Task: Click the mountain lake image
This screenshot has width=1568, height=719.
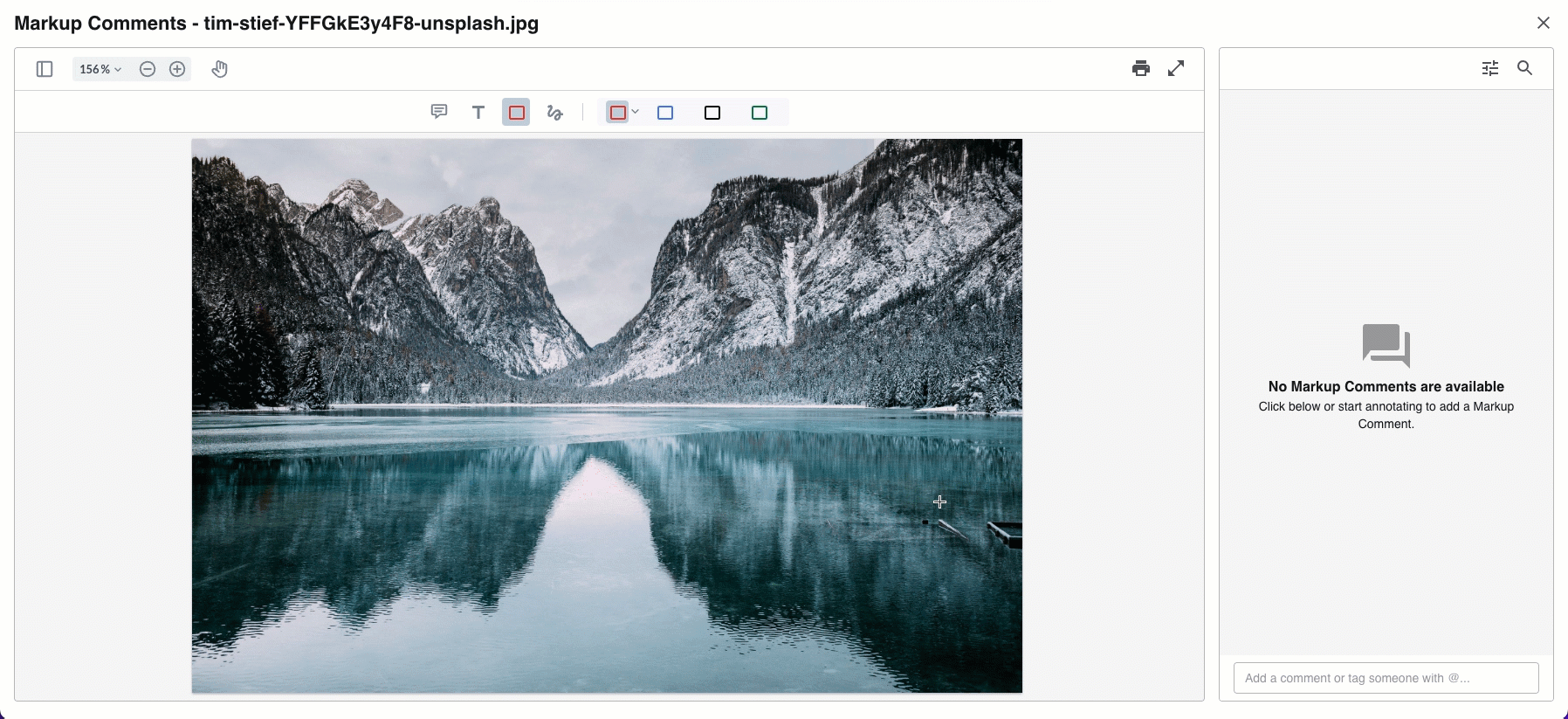Action: 607,416
